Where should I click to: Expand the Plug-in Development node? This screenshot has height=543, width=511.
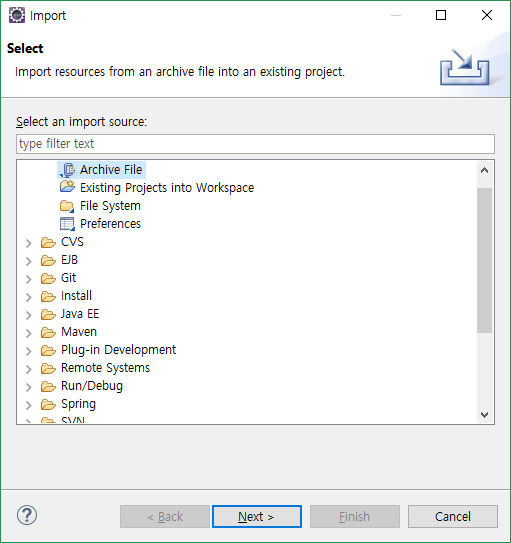pos(29,351)
